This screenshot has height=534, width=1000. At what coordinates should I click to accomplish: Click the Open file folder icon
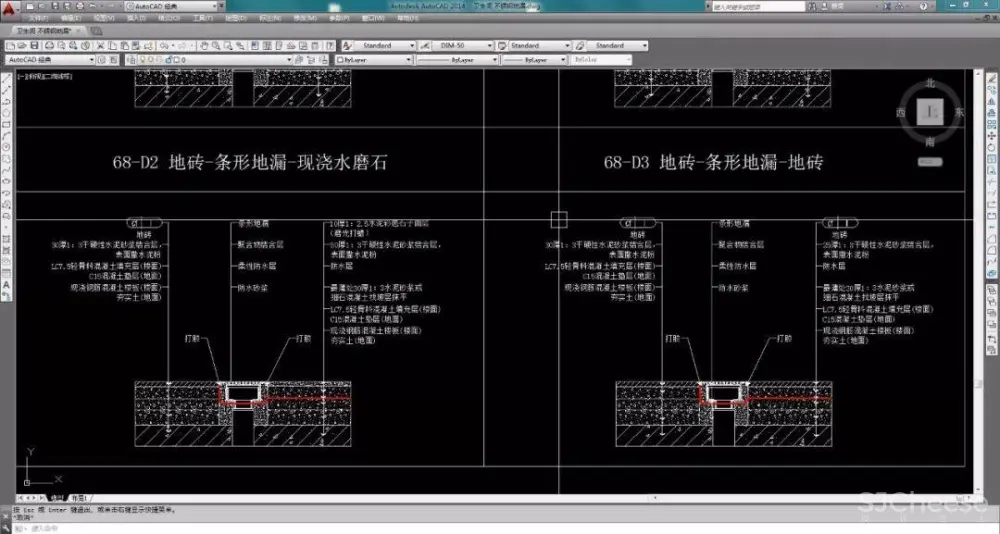[x=22, y=46]
